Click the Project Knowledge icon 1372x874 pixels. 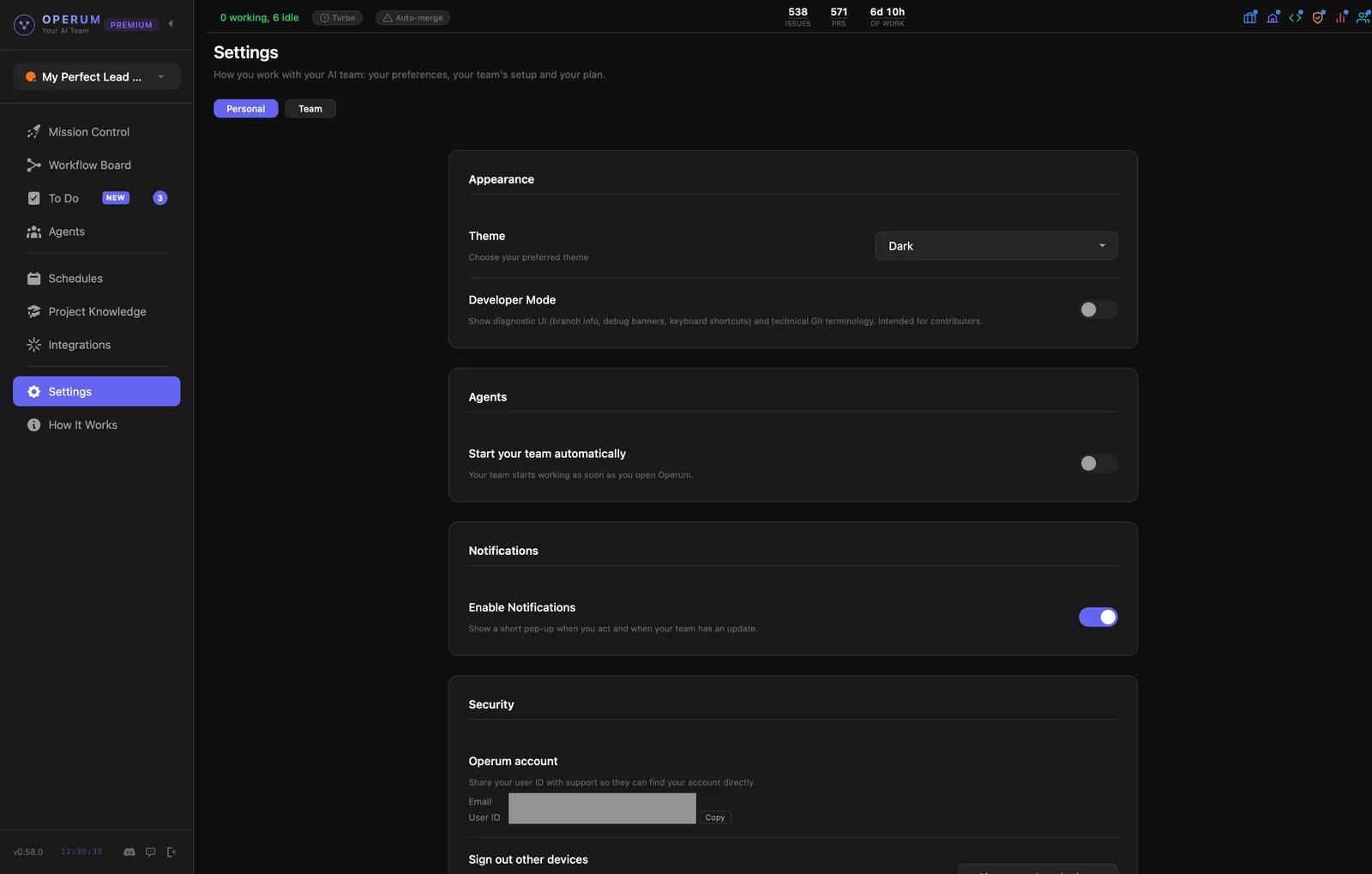pos(34,311)
